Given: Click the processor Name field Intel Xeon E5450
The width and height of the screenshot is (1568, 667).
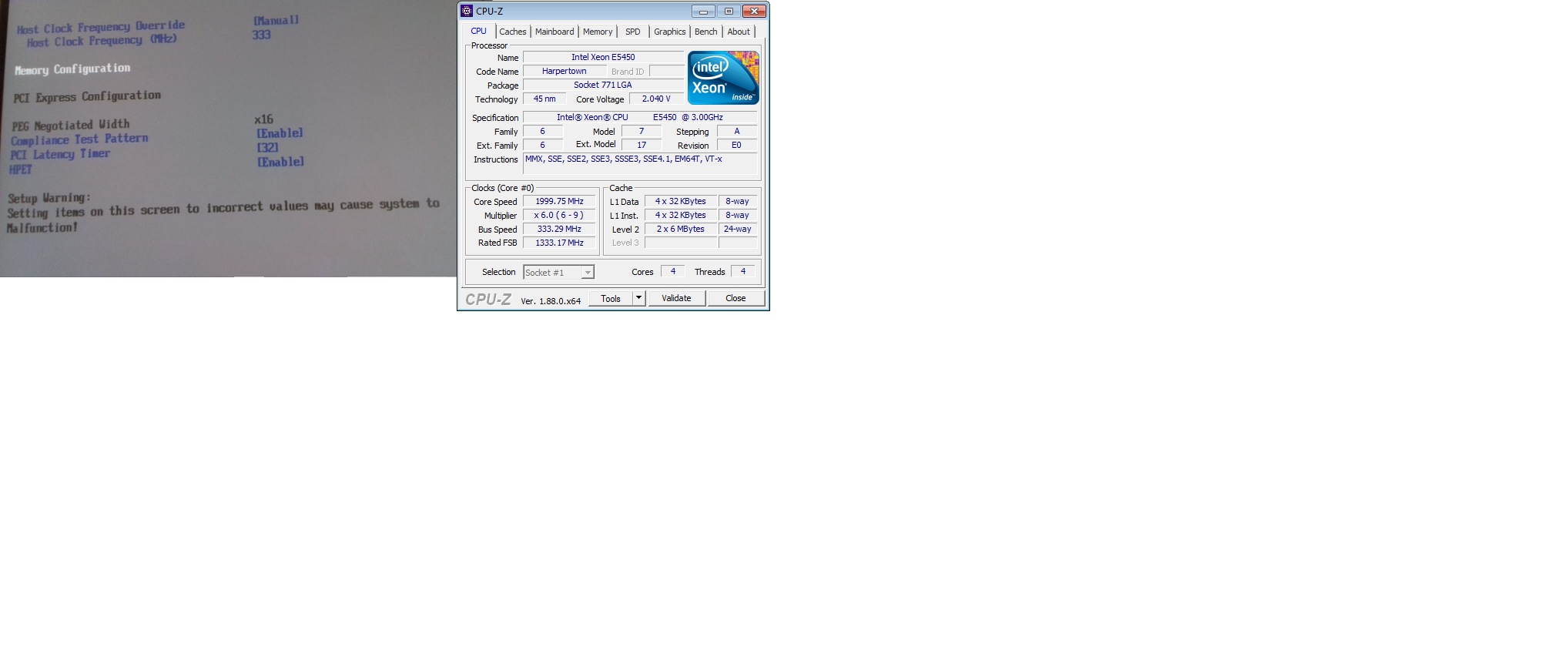Looking at the screenshot, I should [x=603, y=57].
